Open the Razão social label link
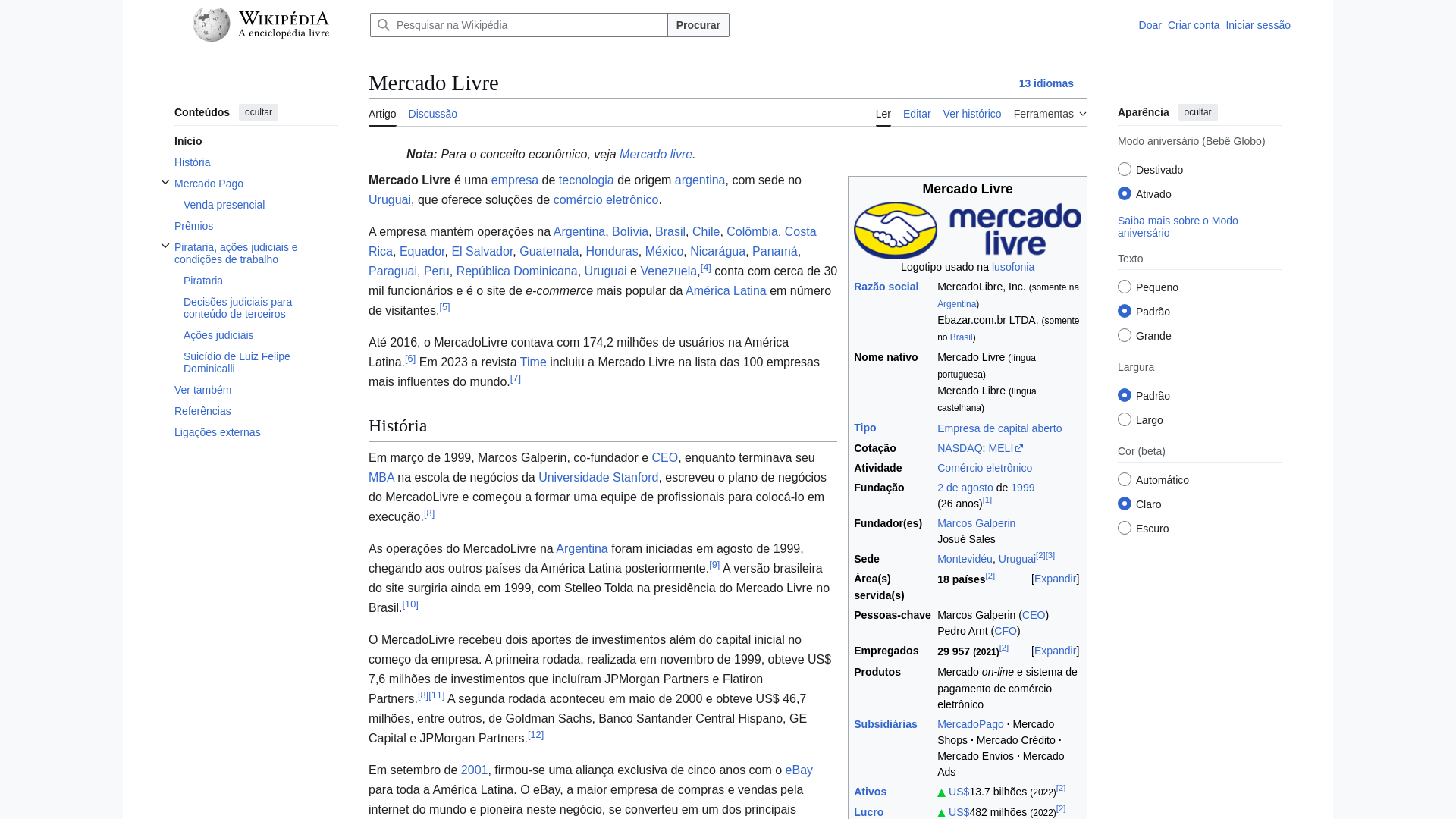 click(886, 287)
